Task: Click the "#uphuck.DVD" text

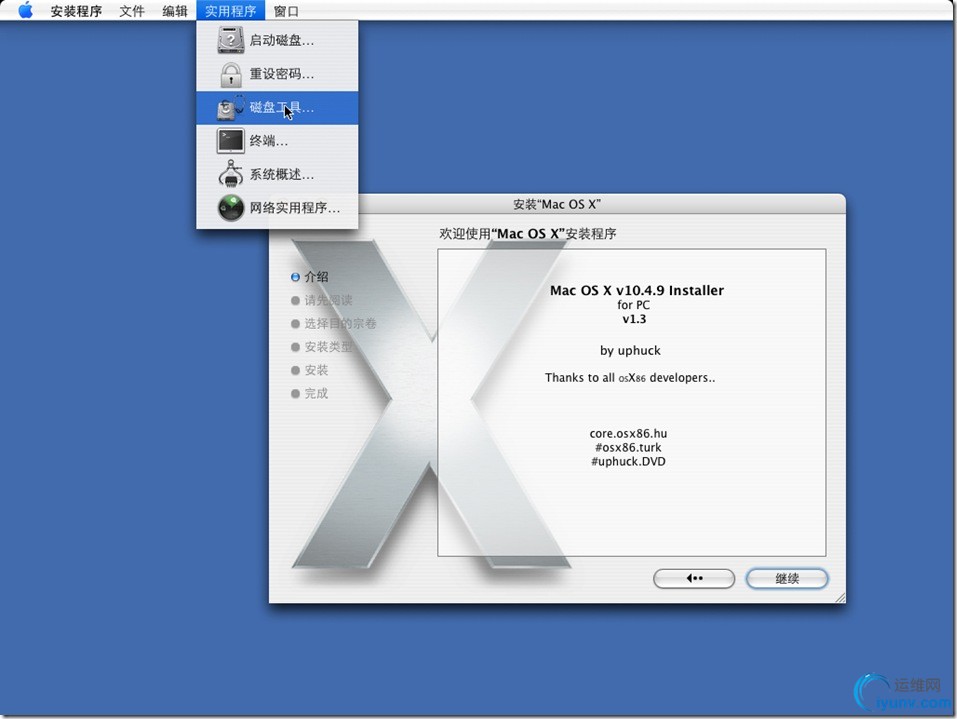Action: (x=628, y=461)
